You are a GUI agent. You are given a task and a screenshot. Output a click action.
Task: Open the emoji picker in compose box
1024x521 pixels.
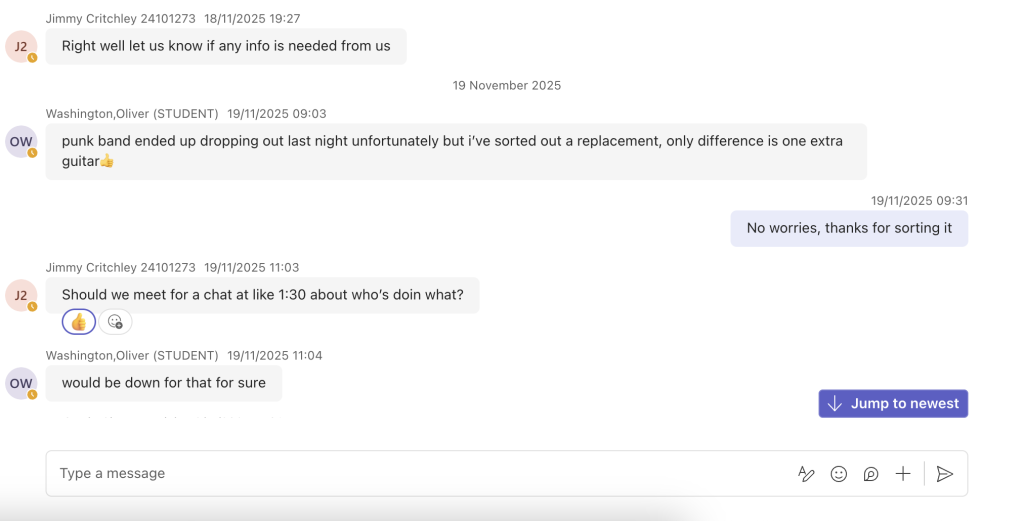pos(839,474)
